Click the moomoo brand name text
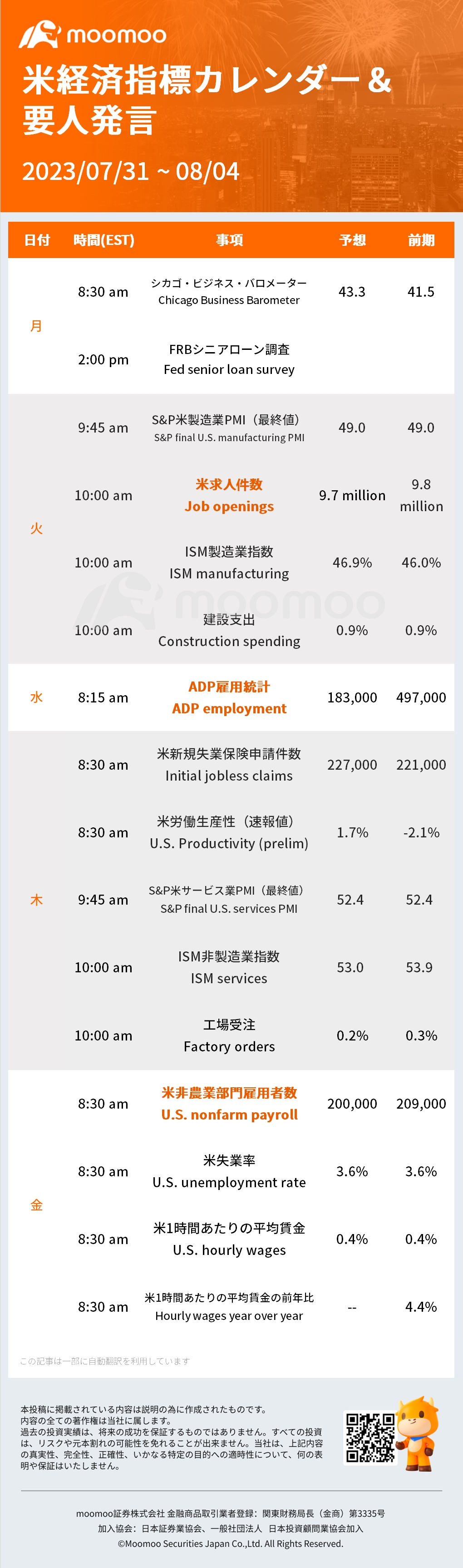The height and width of the screenshot is (1568, 463). pos(116,35)
